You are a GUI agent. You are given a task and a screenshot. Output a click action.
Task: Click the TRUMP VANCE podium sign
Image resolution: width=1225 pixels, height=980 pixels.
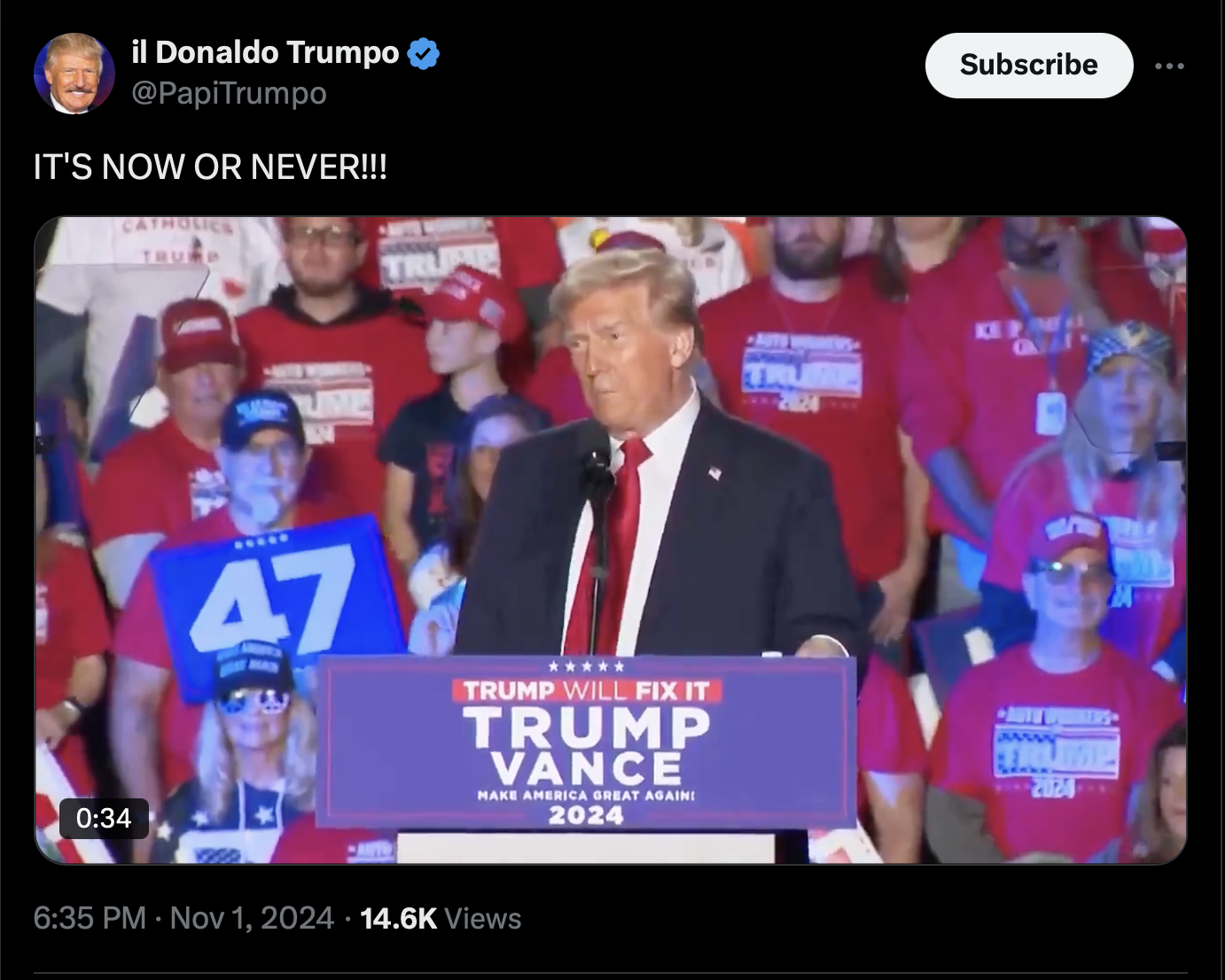tap(586, 743)
